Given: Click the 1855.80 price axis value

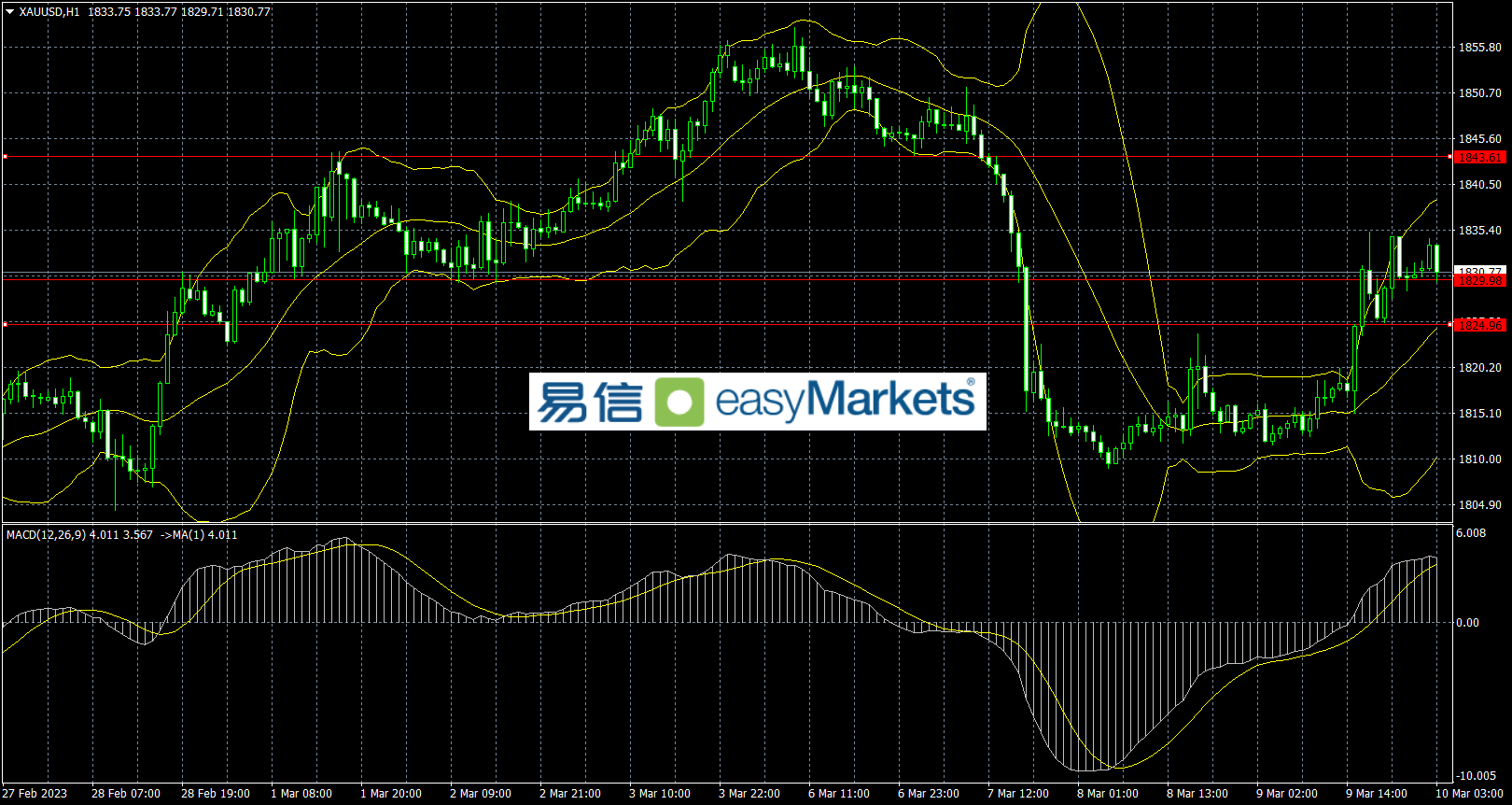Looking at the screenshot, I should 1479,47.
